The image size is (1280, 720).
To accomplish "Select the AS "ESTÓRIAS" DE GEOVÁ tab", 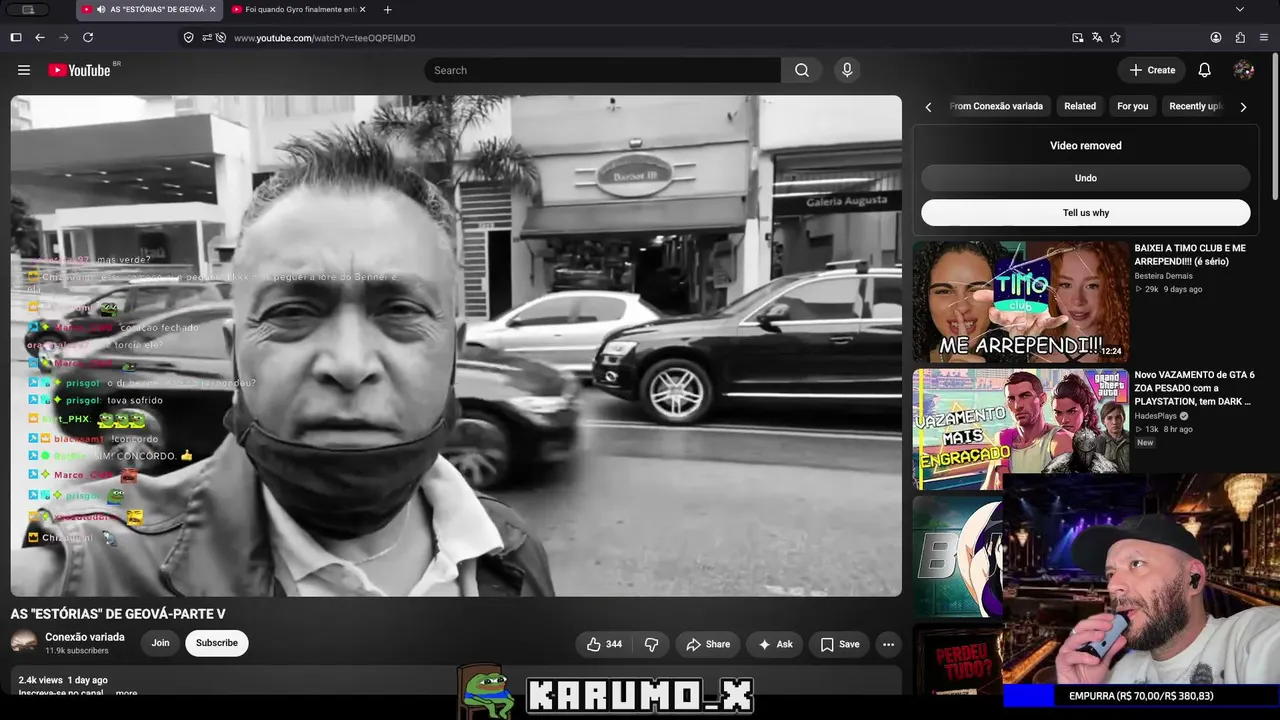I will [149, 10].
